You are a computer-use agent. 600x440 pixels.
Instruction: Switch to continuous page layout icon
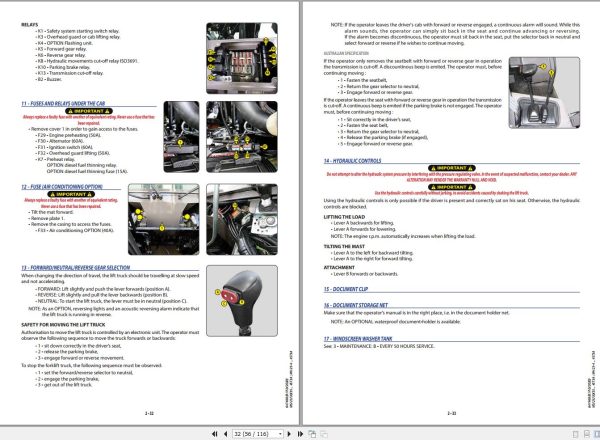point(587,434)
